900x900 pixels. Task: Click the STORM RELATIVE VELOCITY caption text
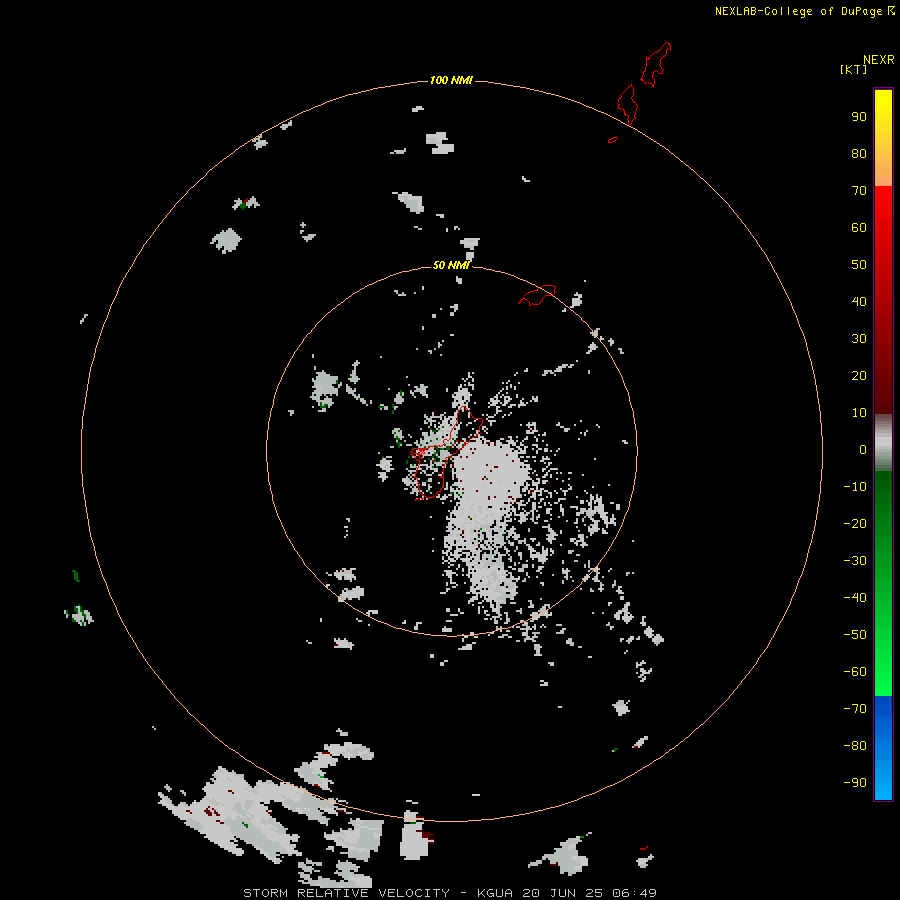pos(346,893)
